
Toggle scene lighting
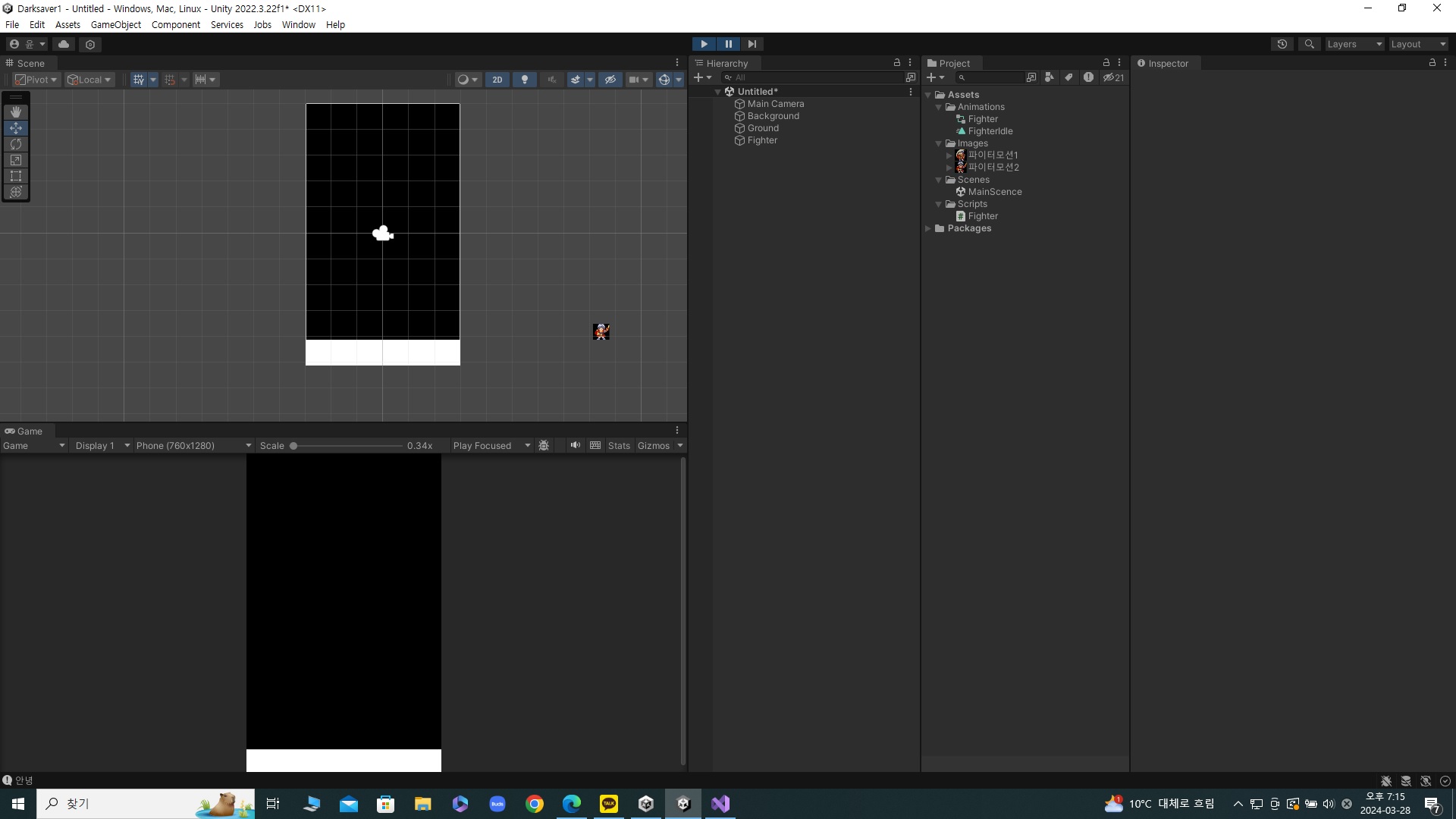525,80
